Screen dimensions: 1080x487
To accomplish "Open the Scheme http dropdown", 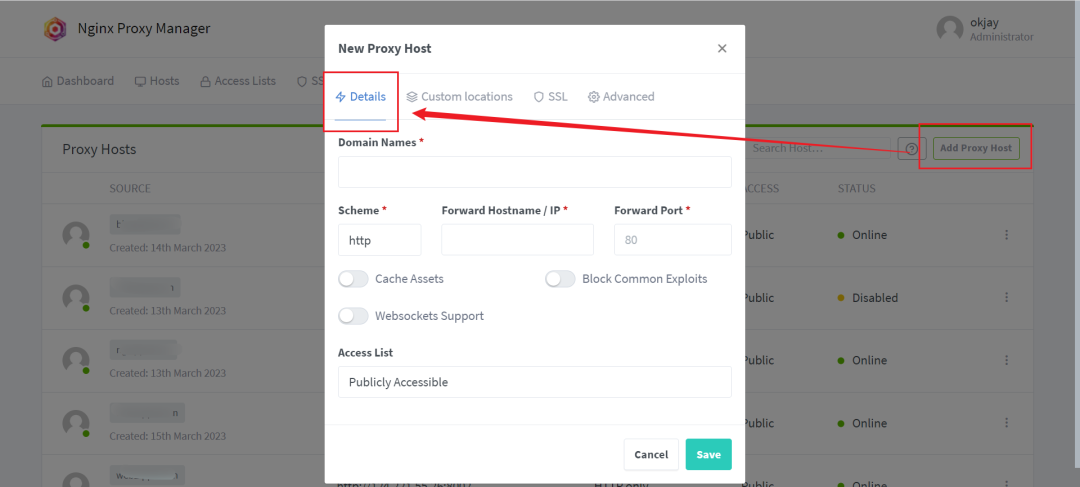I will (380, 240).
